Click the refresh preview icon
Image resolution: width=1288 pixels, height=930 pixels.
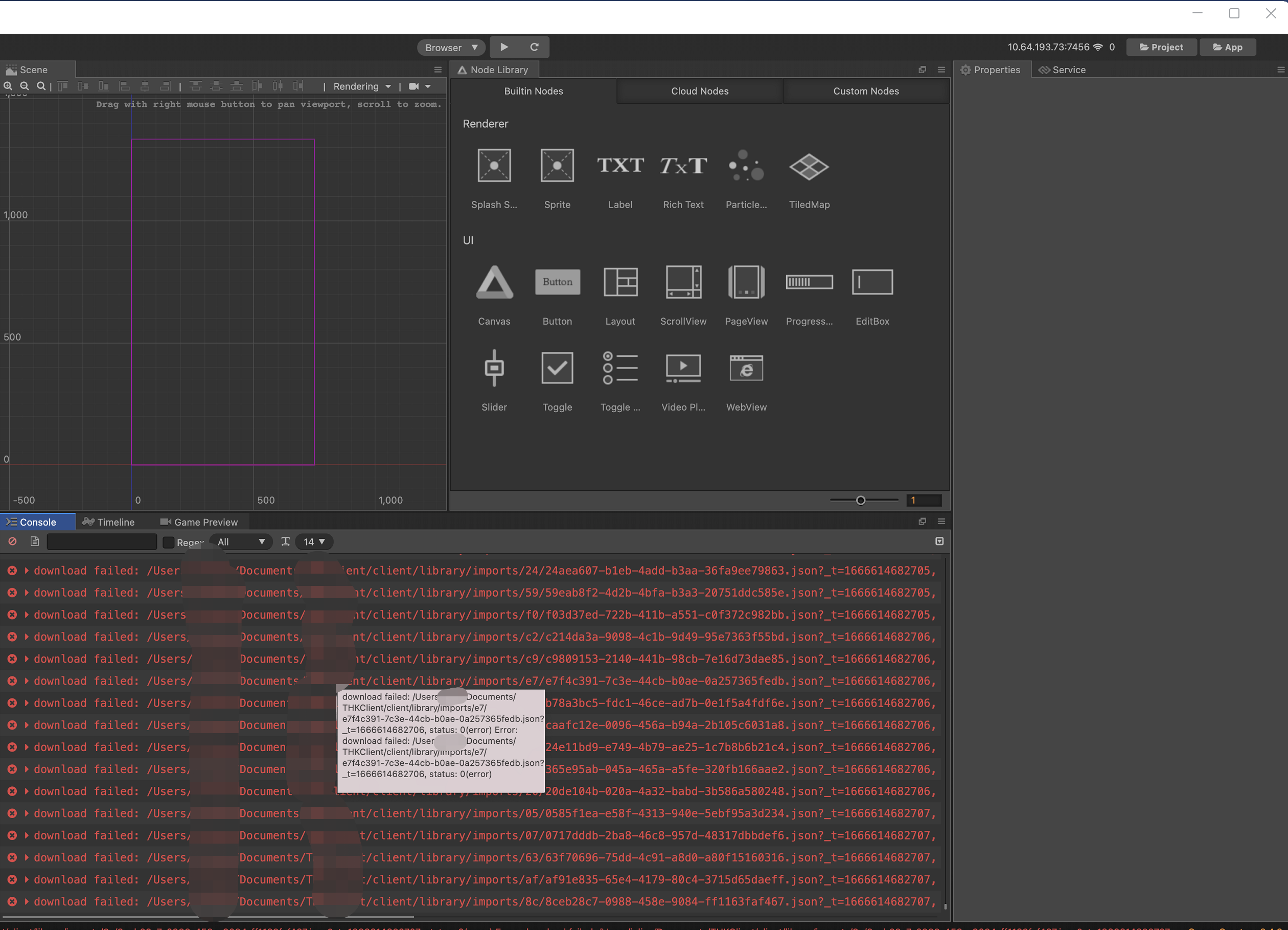coord(534,47)
